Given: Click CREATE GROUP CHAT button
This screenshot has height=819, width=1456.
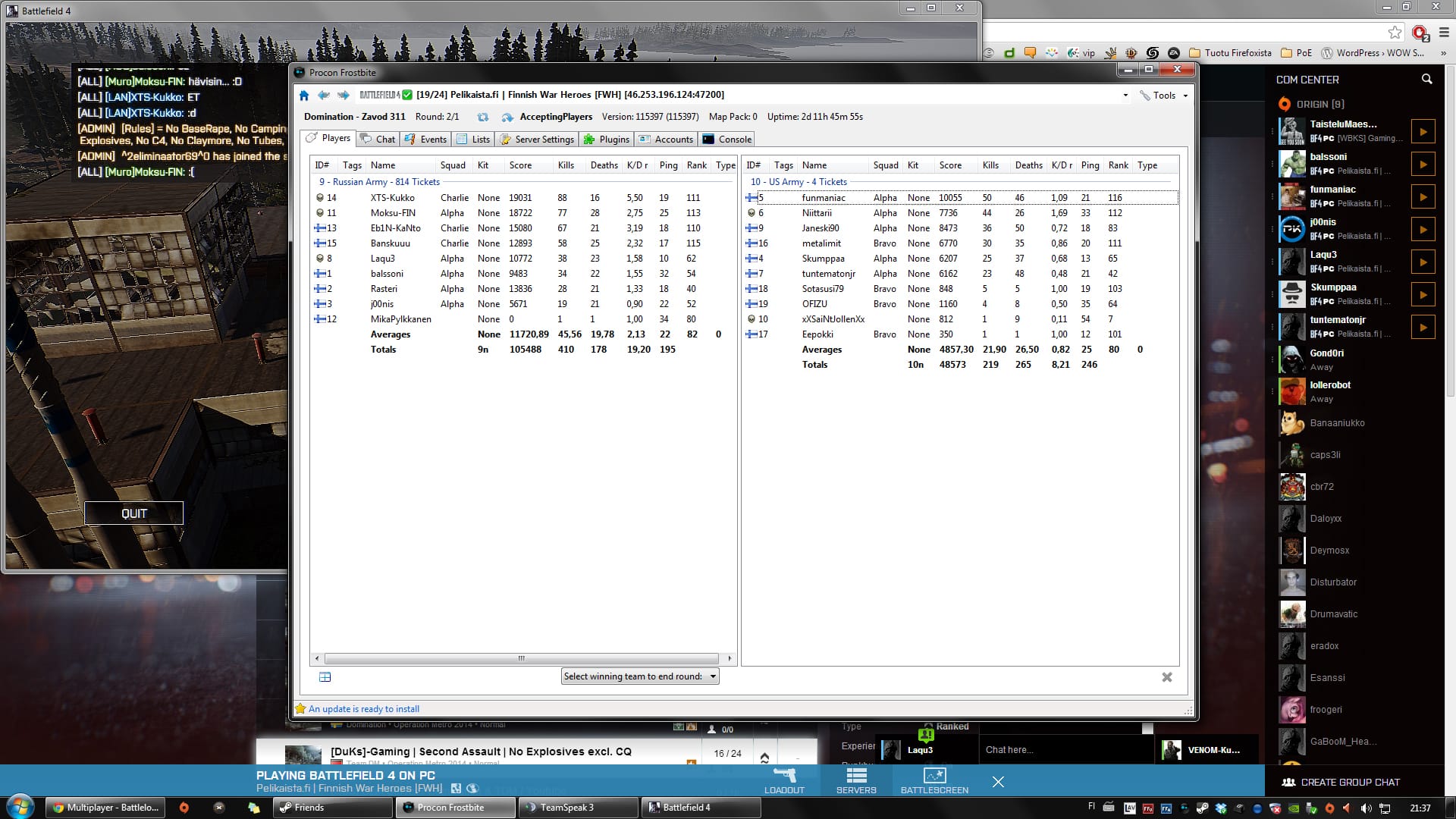Looking at the screenshot, I should 1341,782.
